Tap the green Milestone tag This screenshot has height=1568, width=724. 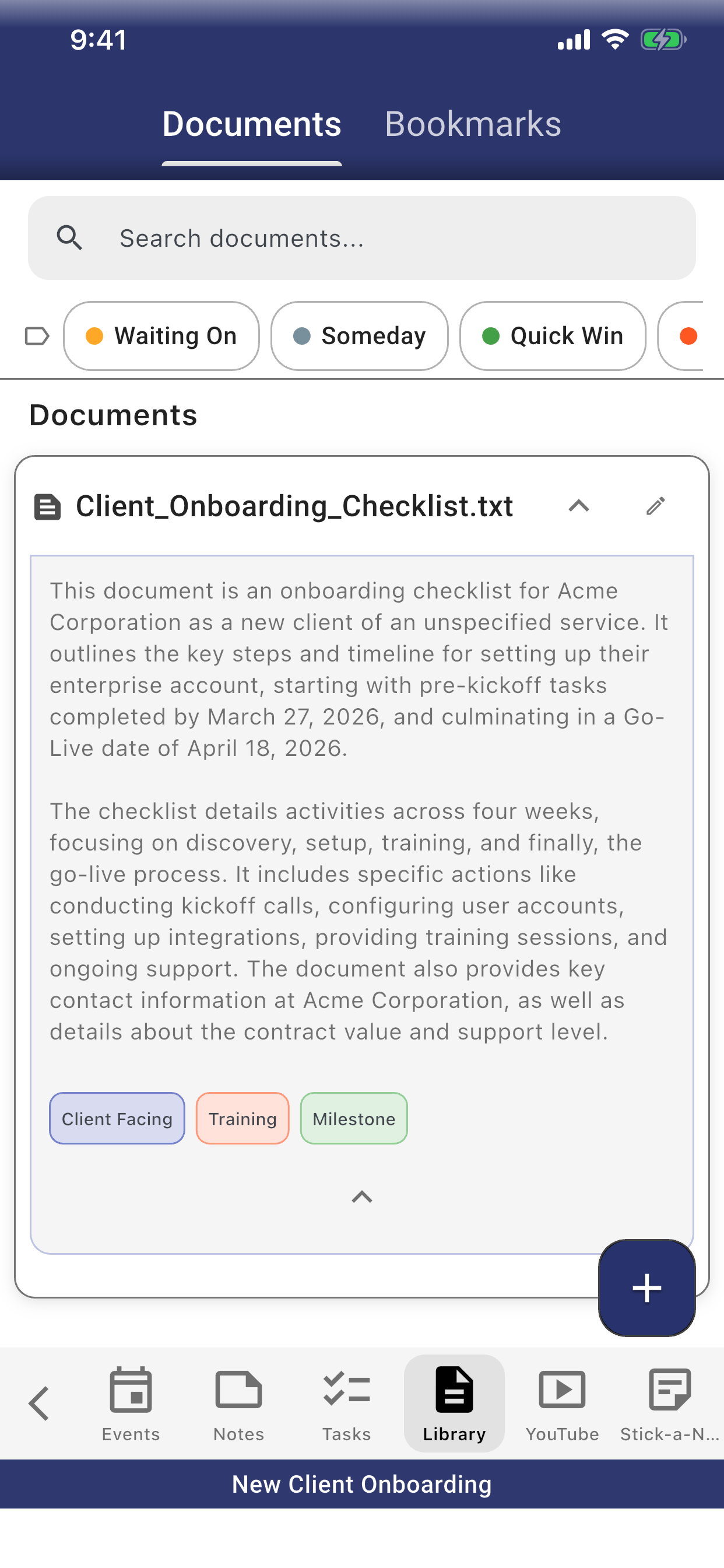tap(353, 1118)
